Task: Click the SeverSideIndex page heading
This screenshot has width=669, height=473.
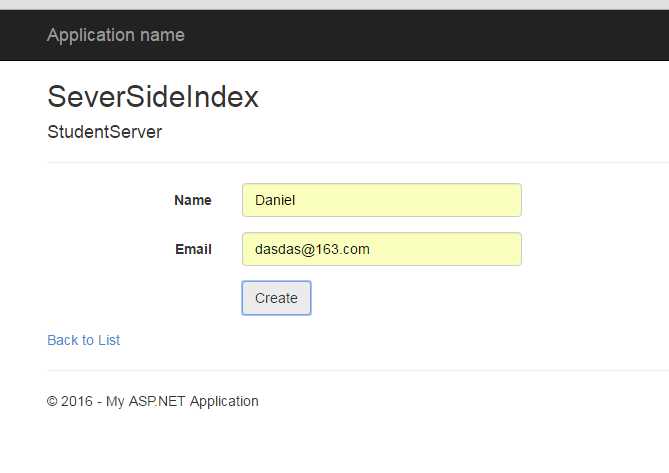Action: point(153,97)
